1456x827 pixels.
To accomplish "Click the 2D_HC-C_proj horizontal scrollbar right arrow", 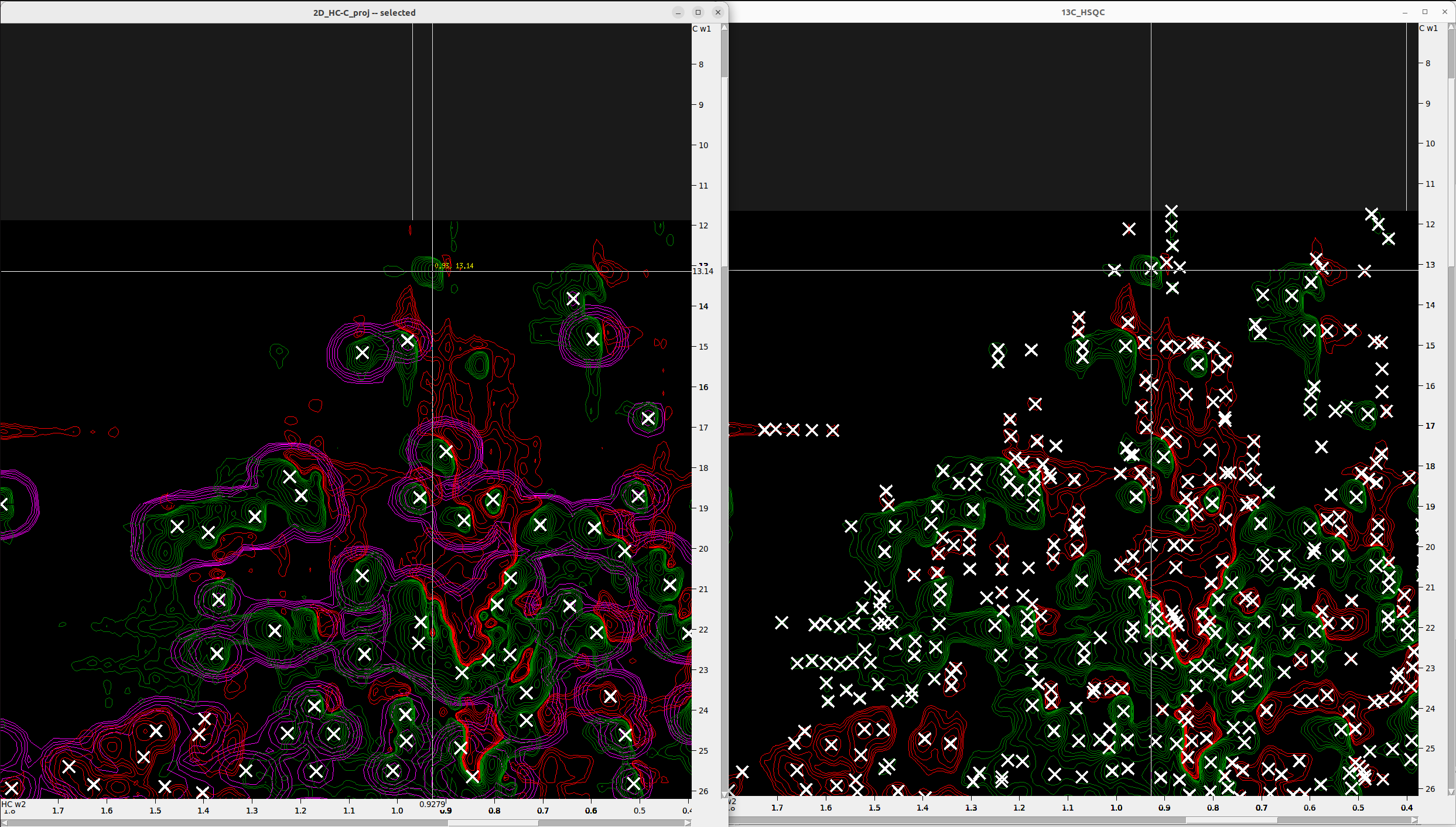I will coord(688,822).
